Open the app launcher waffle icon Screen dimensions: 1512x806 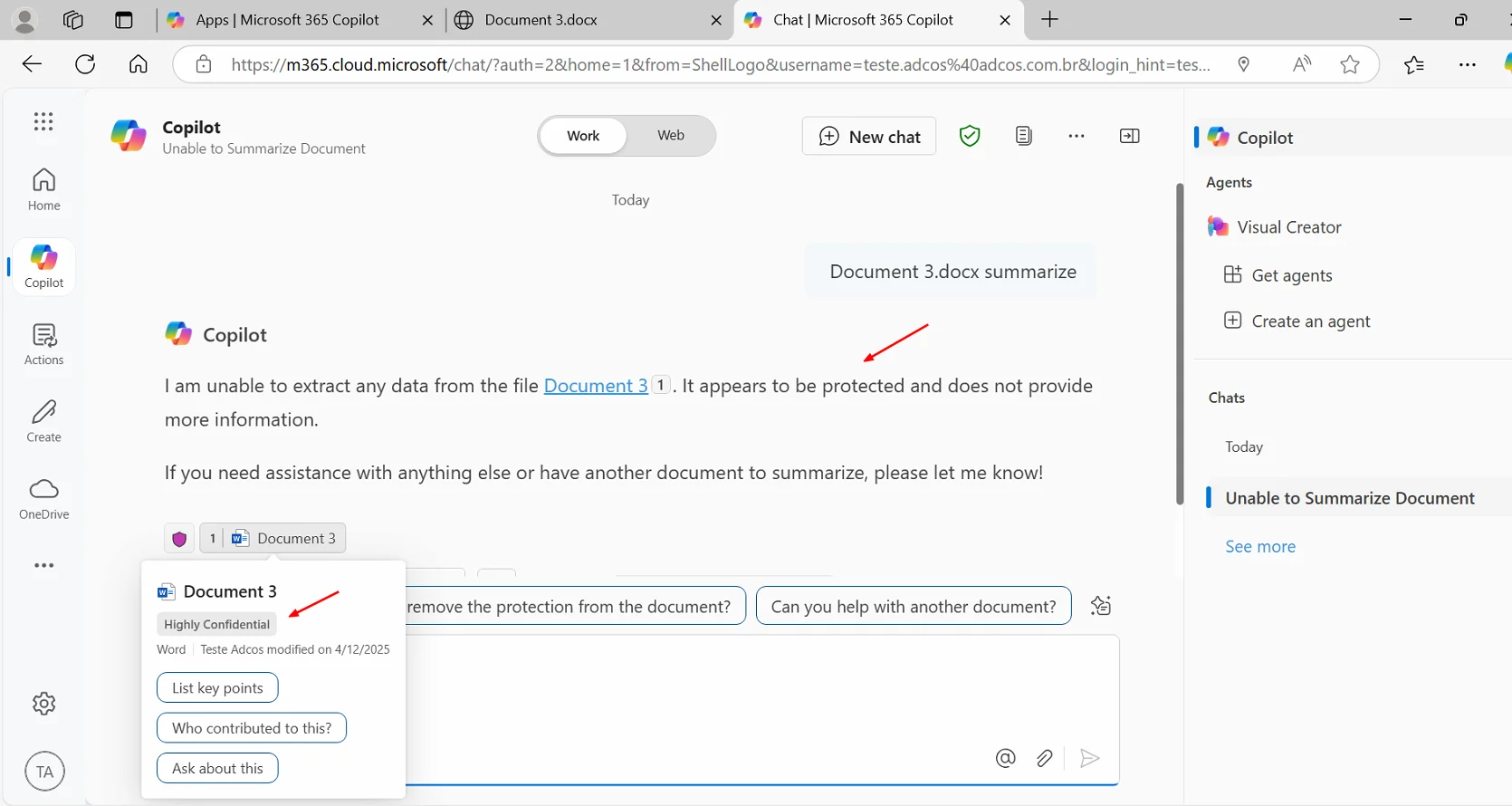pos(43,121)
